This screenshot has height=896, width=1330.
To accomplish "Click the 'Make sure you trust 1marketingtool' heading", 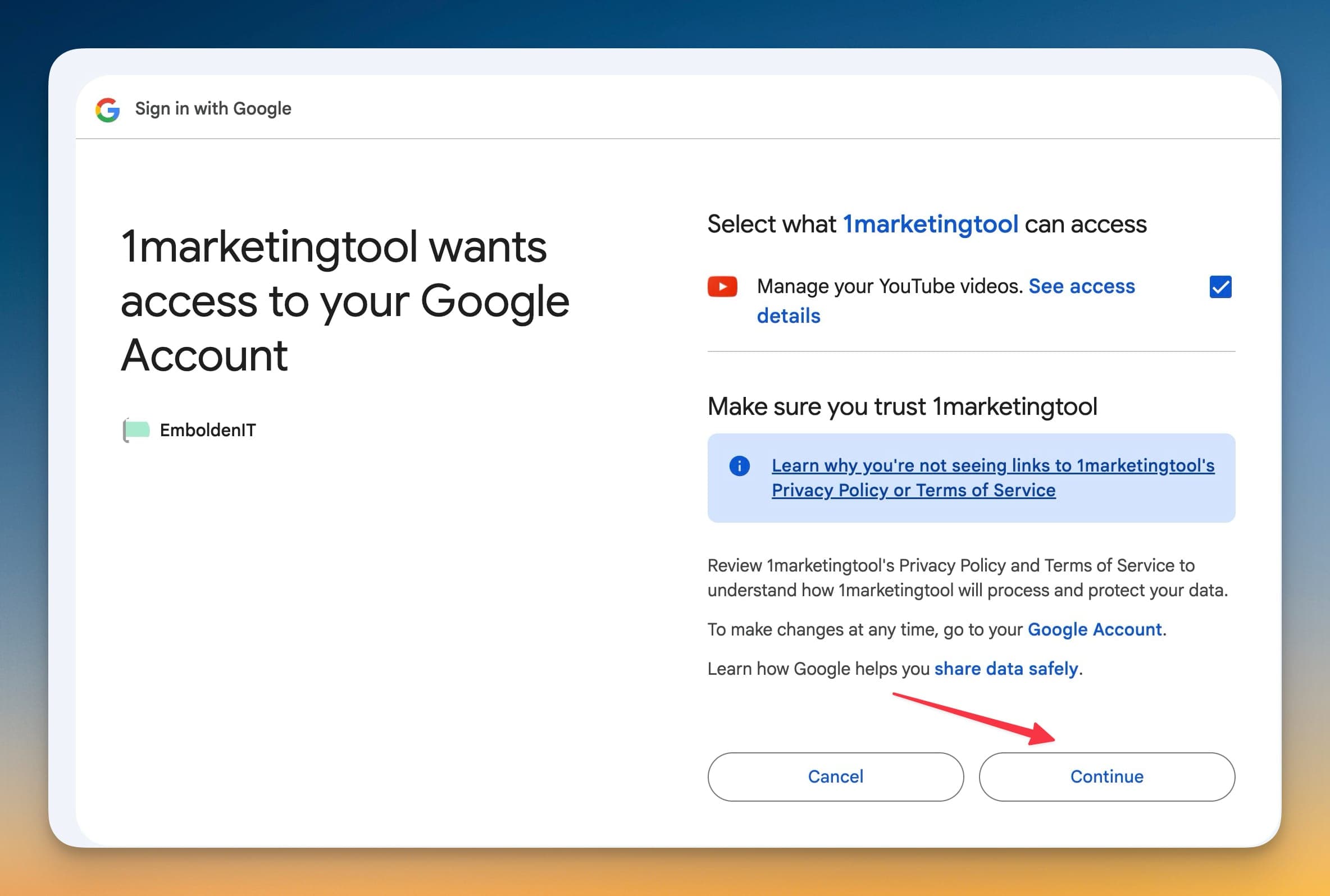I will (902, 407).
